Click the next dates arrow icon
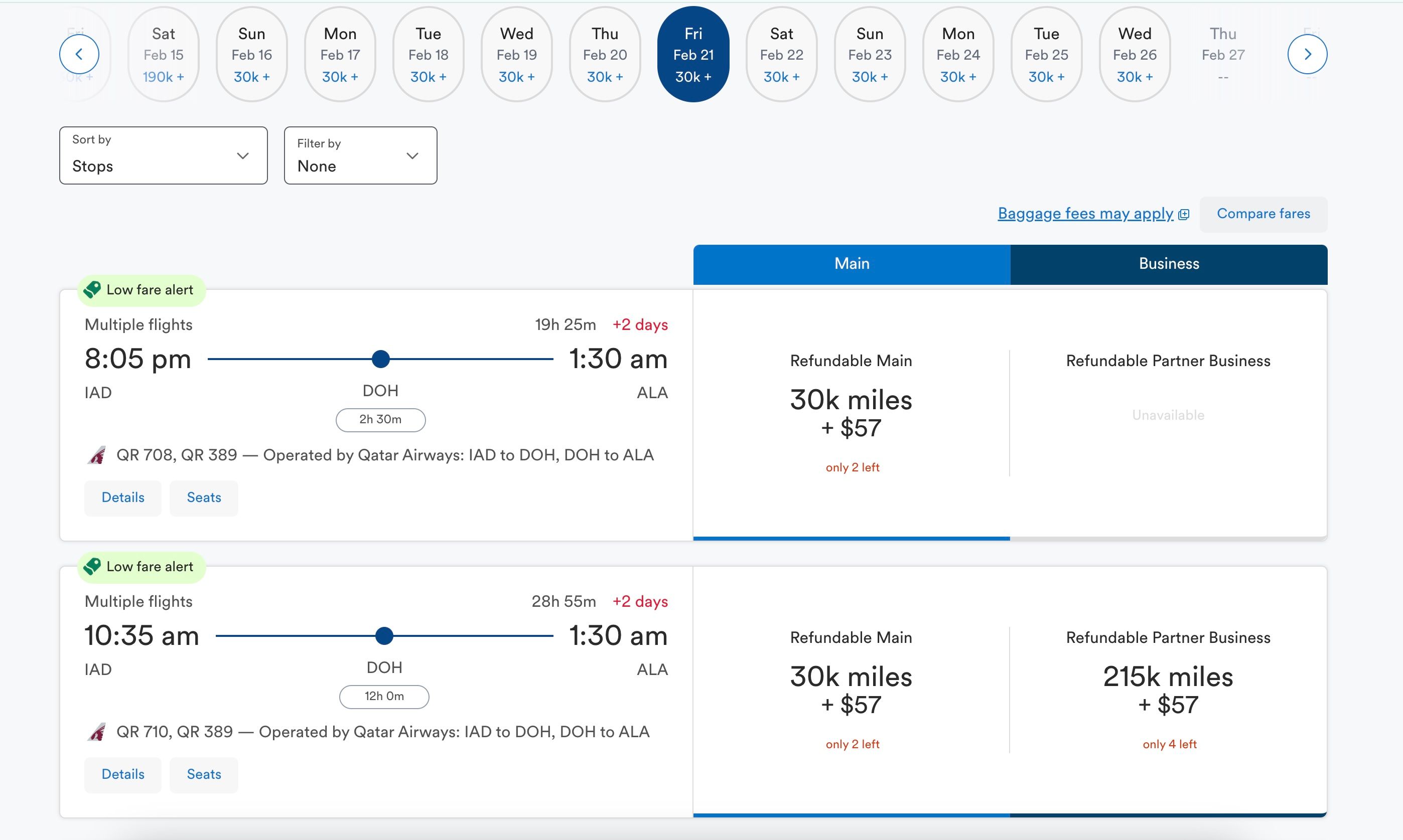The height and width of the screenshot is (840, 1403). (1307, 54)
